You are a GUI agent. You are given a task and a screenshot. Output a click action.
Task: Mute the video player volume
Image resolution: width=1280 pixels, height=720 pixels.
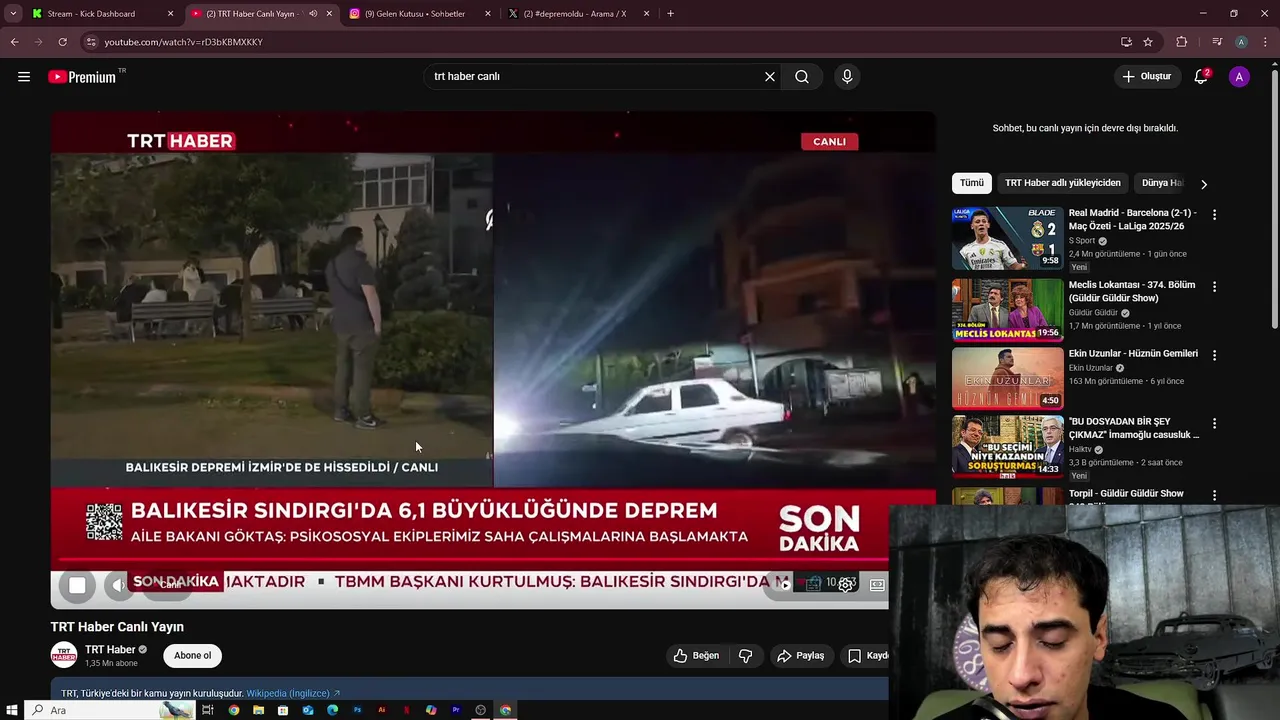pos(118,585)
